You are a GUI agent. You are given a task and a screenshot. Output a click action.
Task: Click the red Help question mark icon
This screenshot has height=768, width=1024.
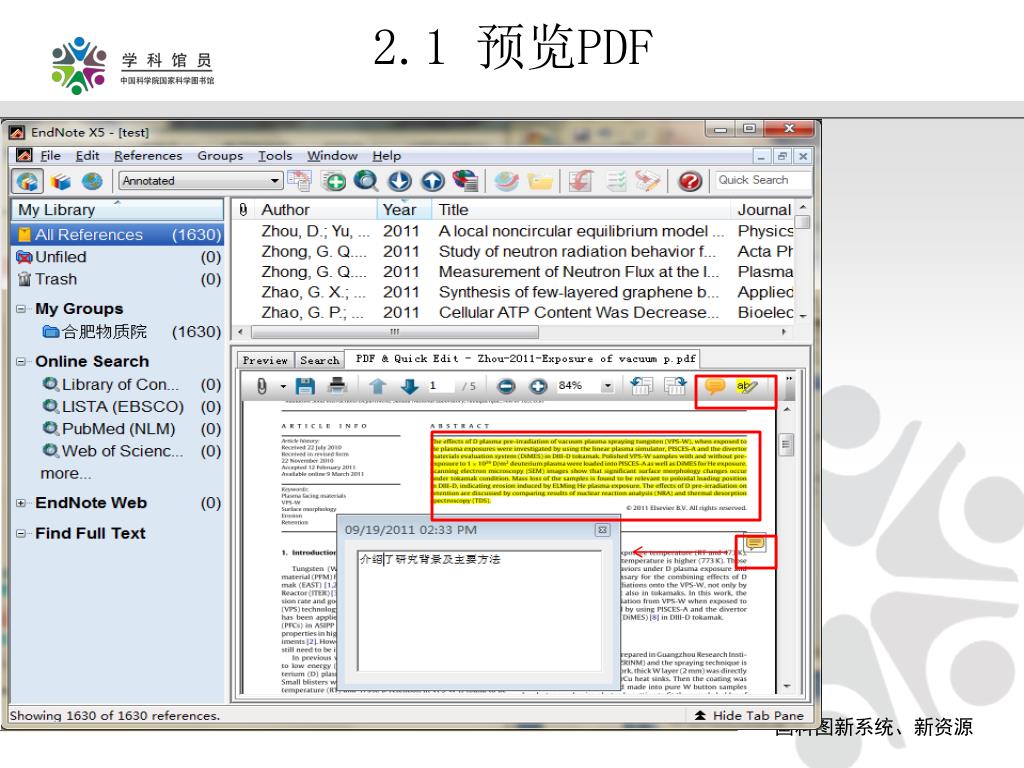pyautogui.click(x=690, y=181)
